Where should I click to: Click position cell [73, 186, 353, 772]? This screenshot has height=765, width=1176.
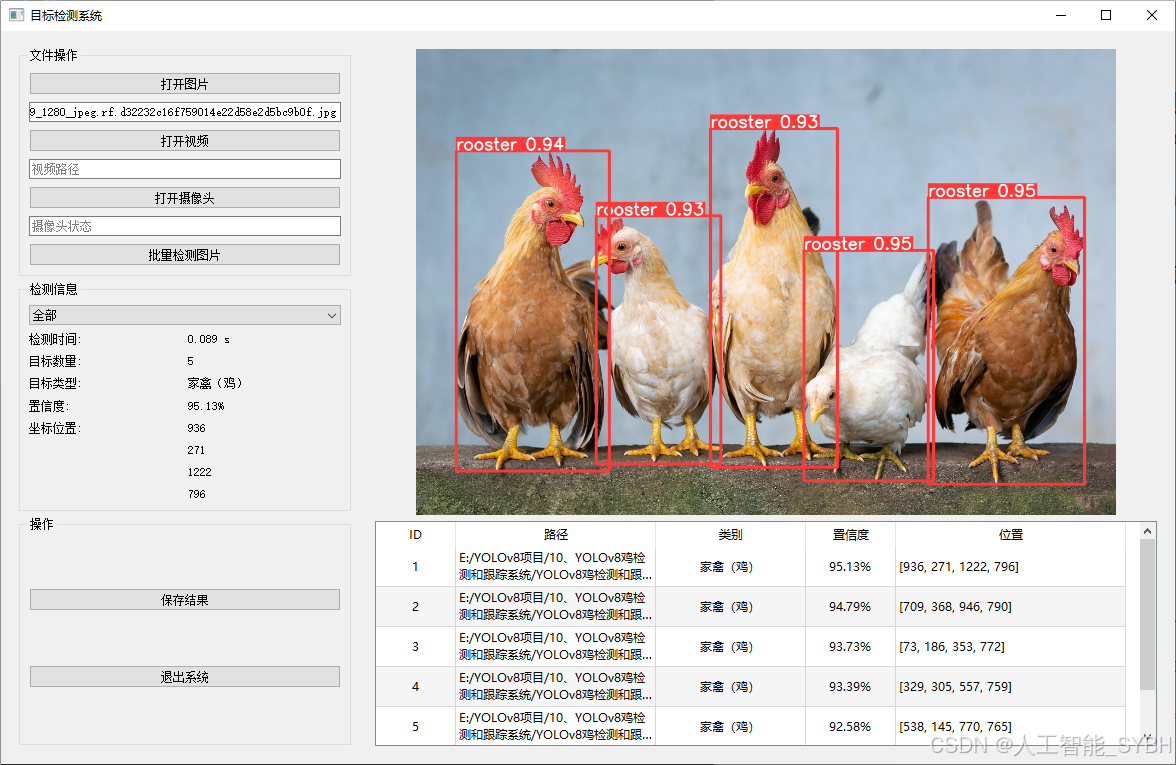[1010, 646]
